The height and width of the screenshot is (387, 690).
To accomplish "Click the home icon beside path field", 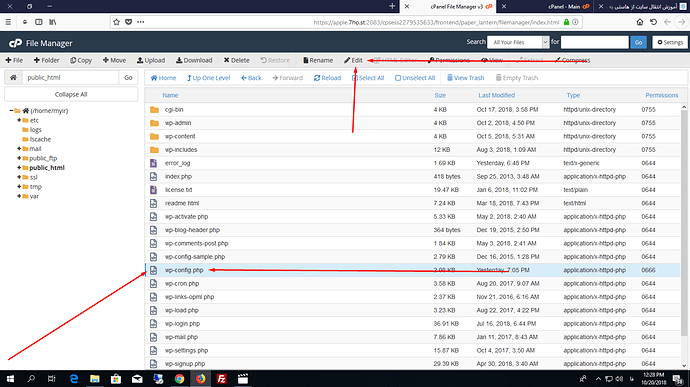I will [x=13, y=77].
